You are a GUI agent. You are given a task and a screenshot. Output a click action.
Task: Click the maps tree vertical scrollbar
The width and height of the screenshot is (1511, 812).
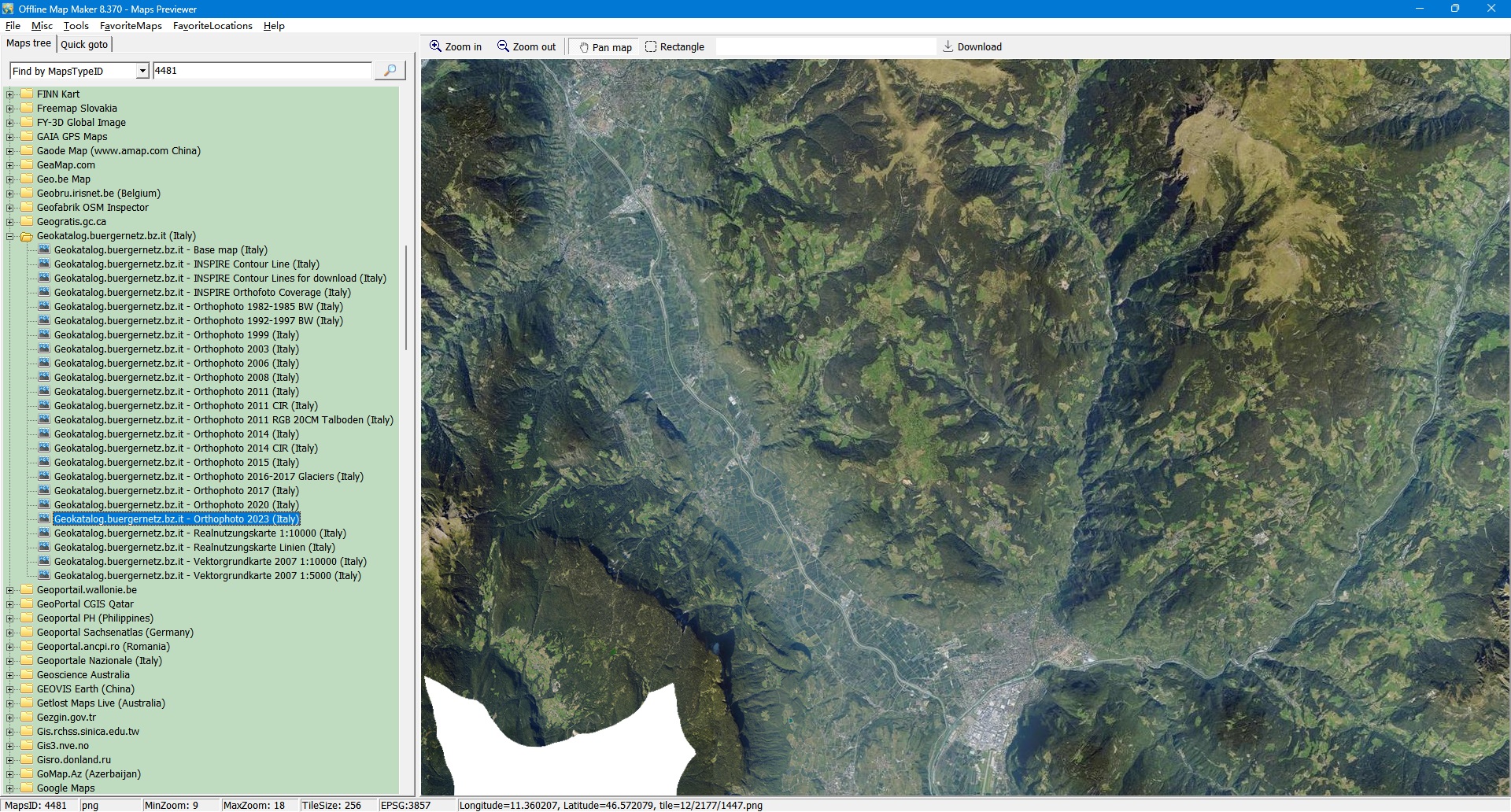click(x=406, y=299)
